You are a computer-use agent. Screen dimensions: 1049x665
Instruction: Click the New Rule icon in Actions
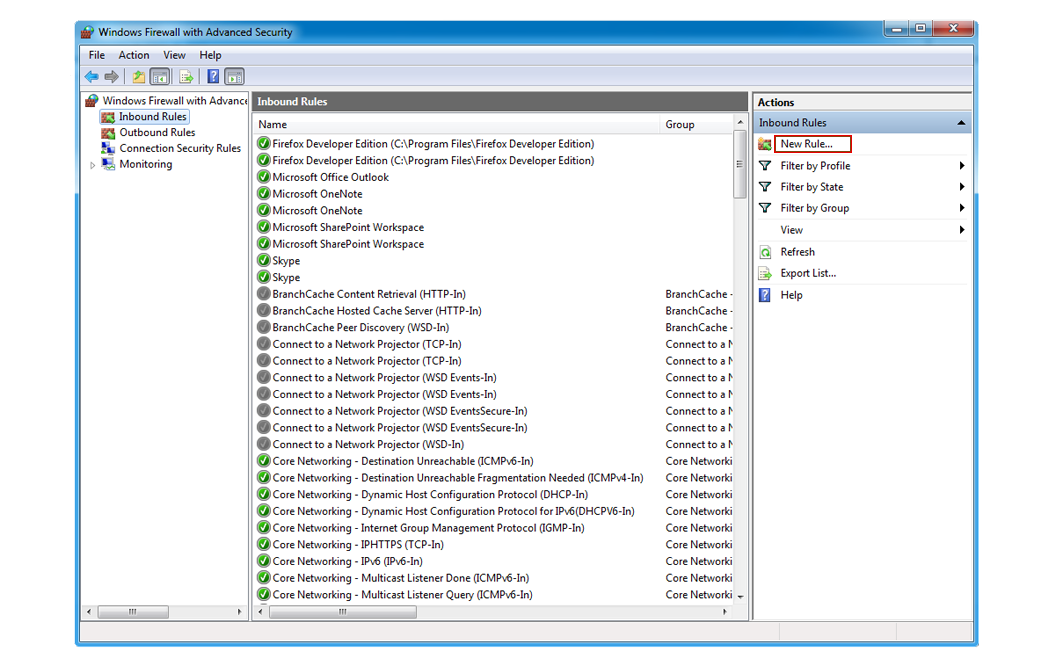pos(765,144)
